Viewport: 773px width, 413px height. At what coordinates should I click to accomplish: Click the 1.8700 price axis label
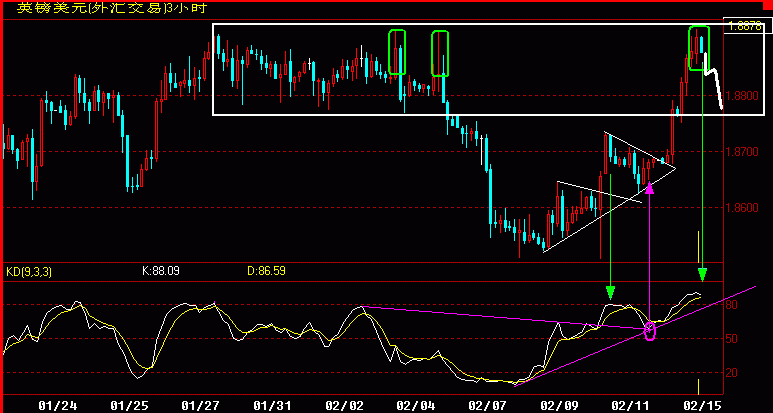point(744,152)
